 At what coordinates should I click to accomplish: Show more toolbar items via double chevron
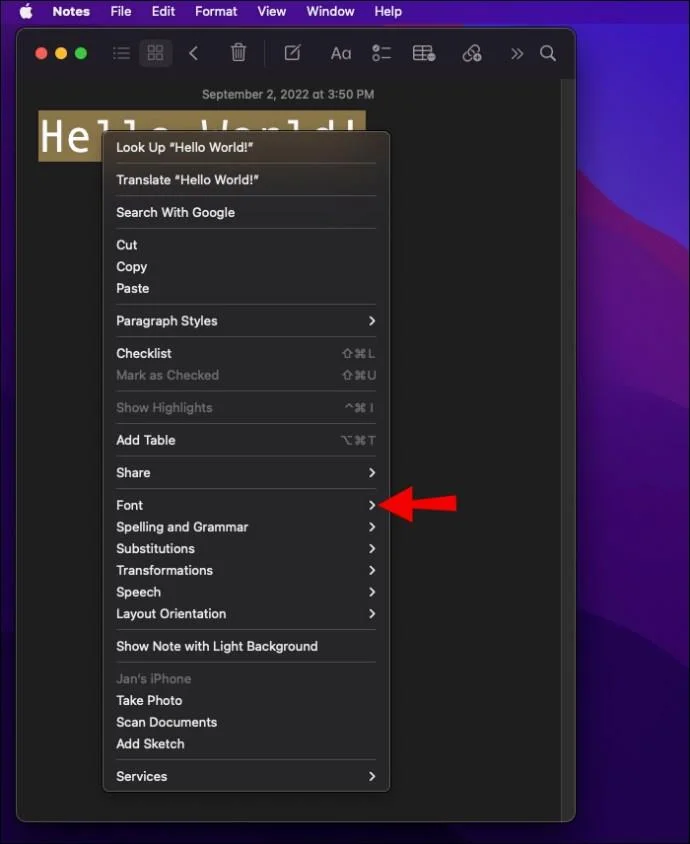click(517, 53)
